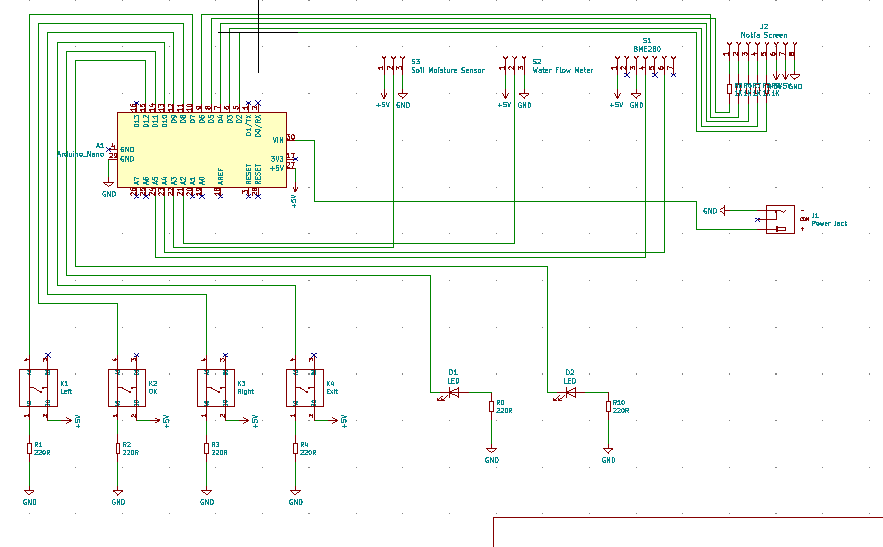883x547 pixels.
Task: Click the S1 BME280 sensor connector
Action: pyautogui.click(x=647, y=68)
